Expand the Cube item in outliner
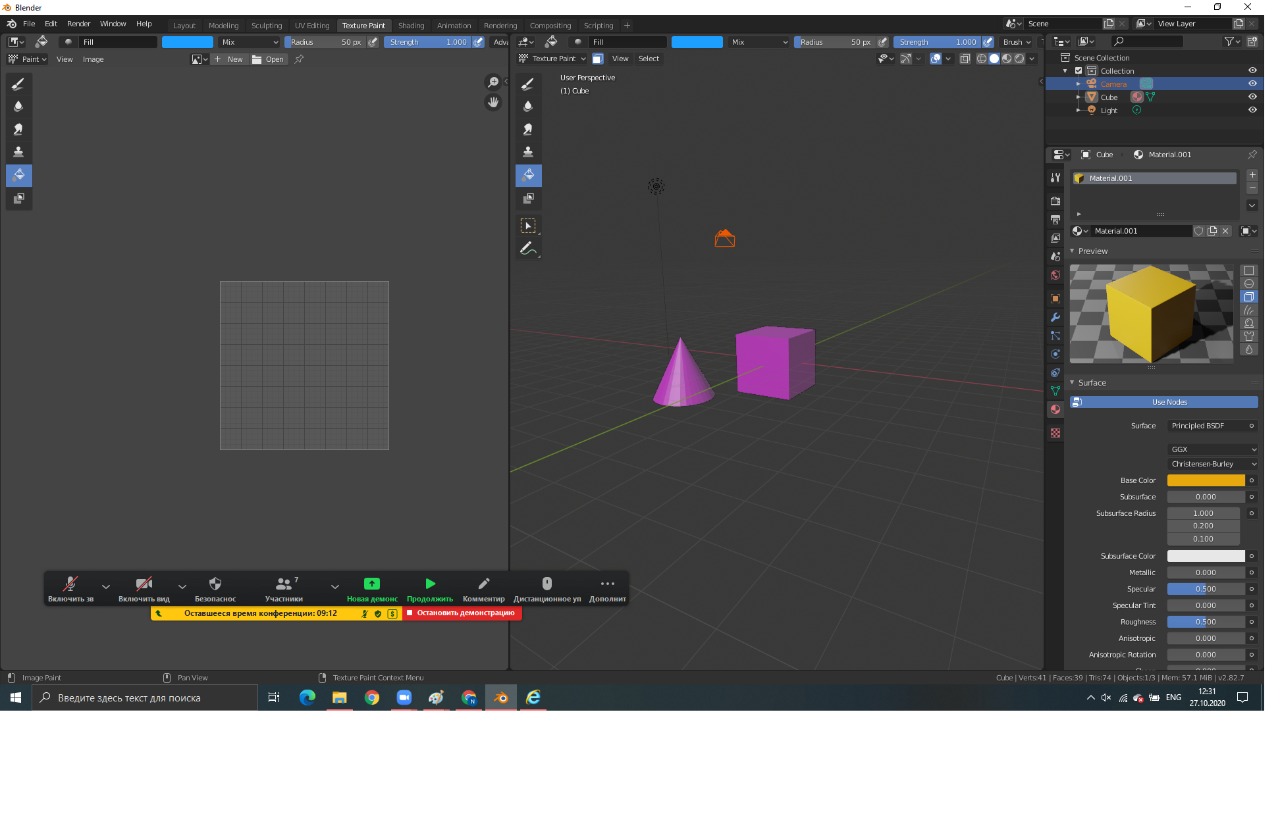This screenshot has height=837, width=1280. pos(1078,97)
